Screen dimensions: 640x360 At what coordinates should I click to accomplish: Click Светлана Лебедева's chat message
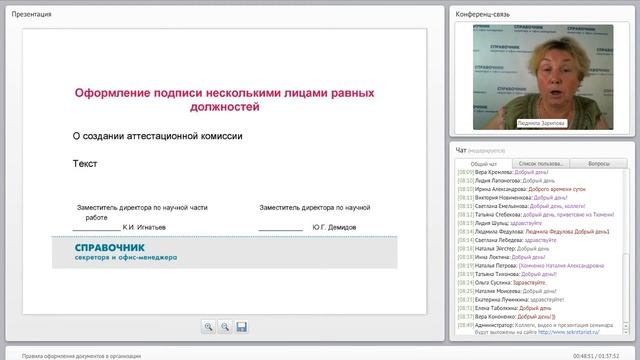click(x=507, y=240)
